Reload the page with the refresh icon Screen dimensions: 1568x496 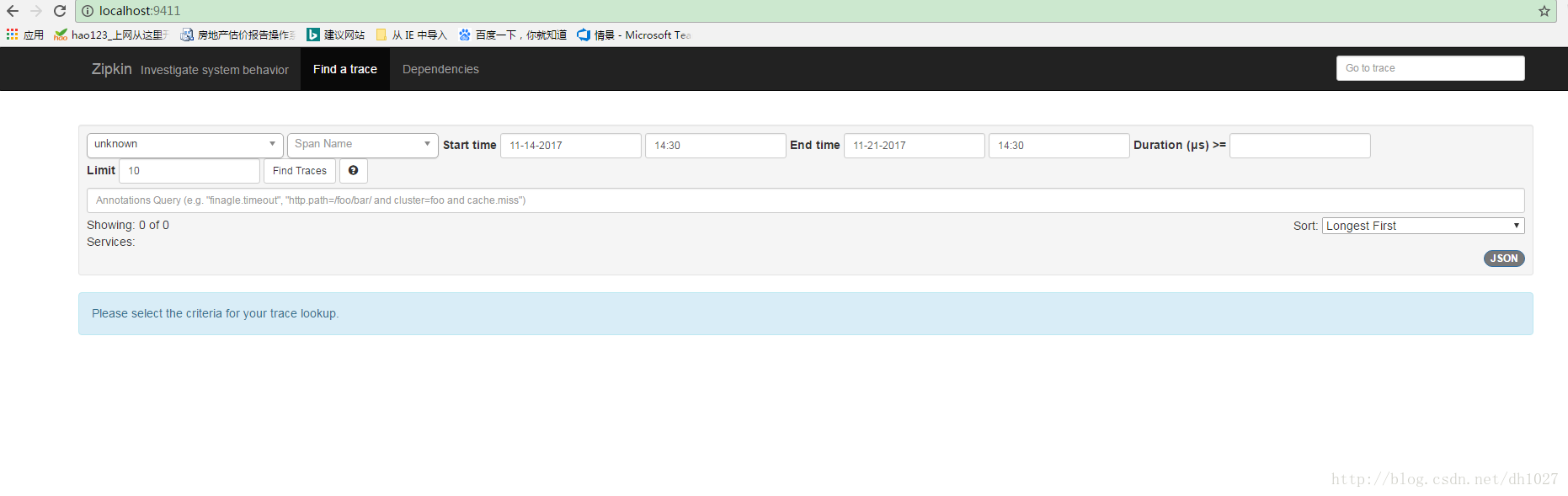60,11
